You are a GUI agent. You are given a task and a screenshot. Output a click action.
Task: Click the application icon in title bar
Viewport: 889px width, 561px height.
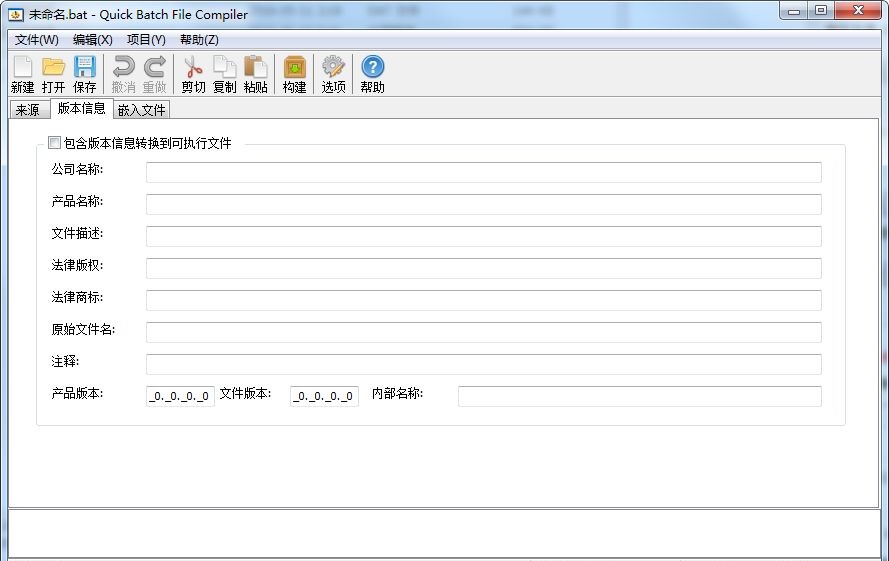coord(16,15)
